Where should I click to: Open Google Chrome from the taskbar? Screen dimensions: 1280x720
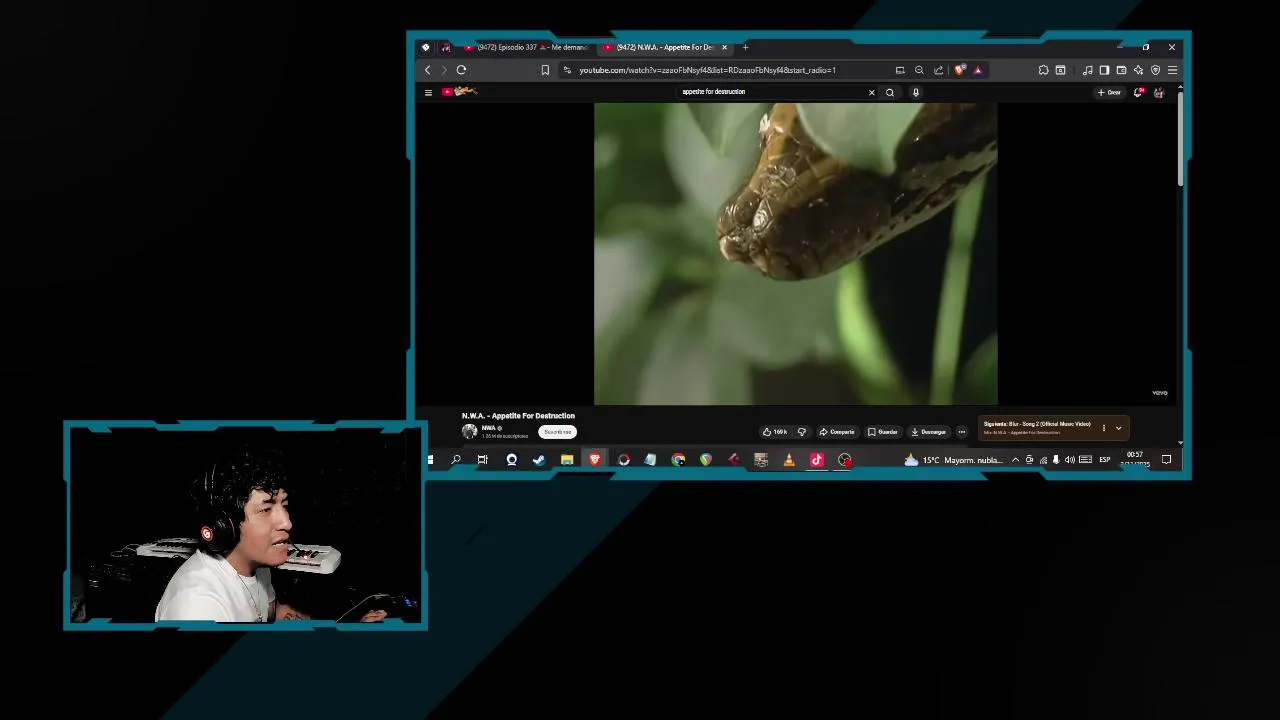click(x=679, y=460)
